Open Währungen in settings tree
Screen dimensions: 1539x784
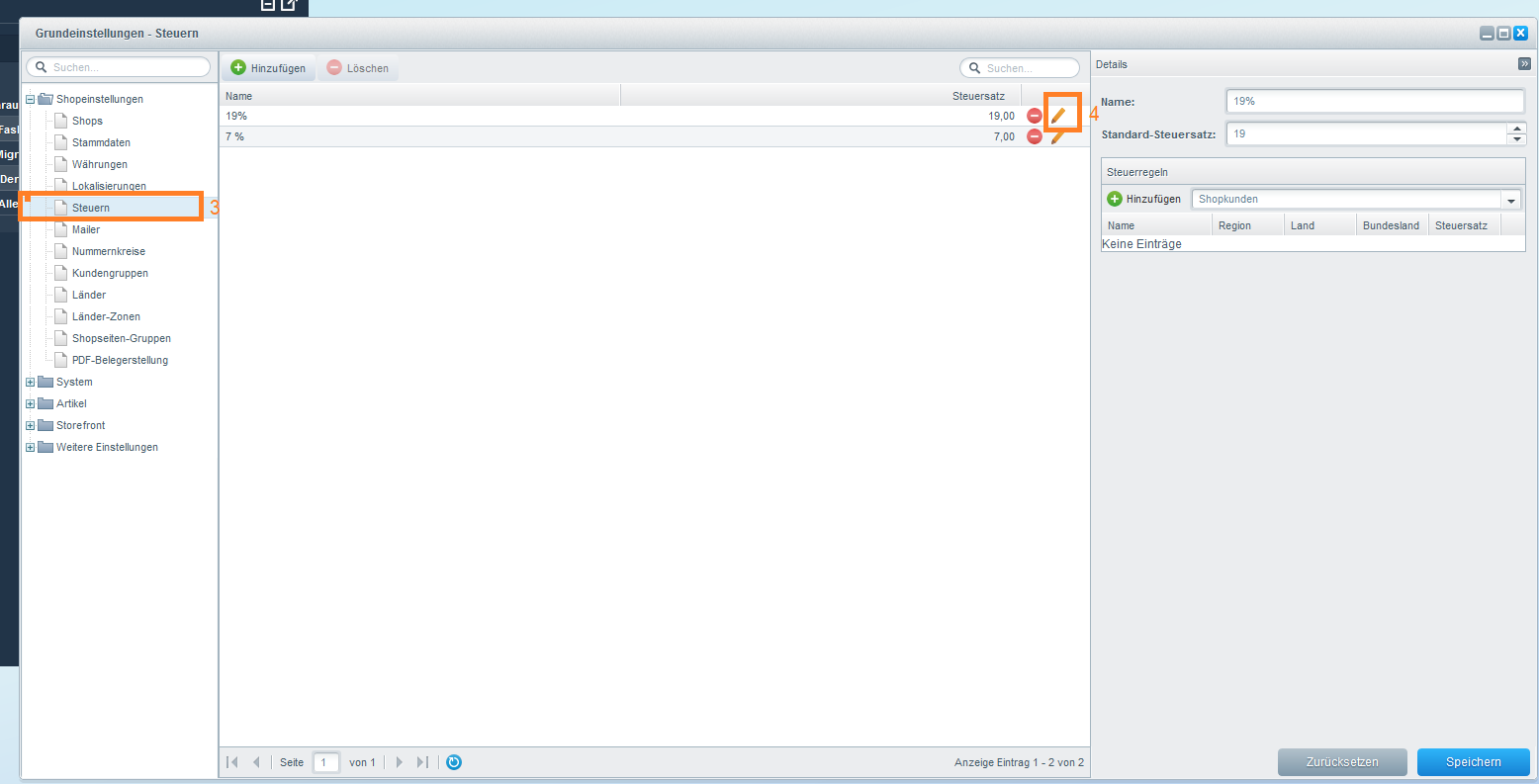click(x=100, y=164)
